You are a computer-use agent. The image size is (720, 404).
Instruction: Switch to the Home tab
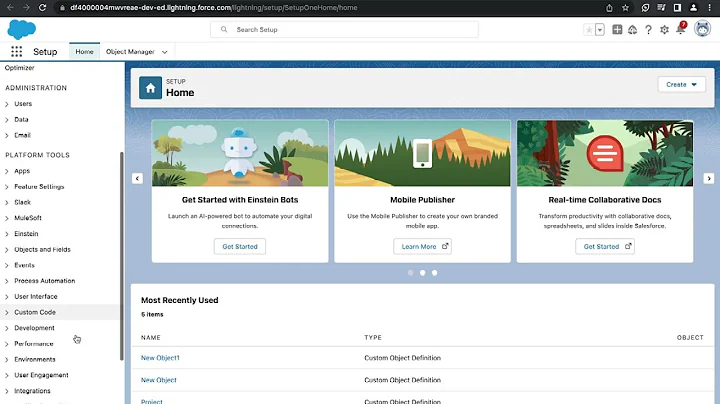coord(84,51)
